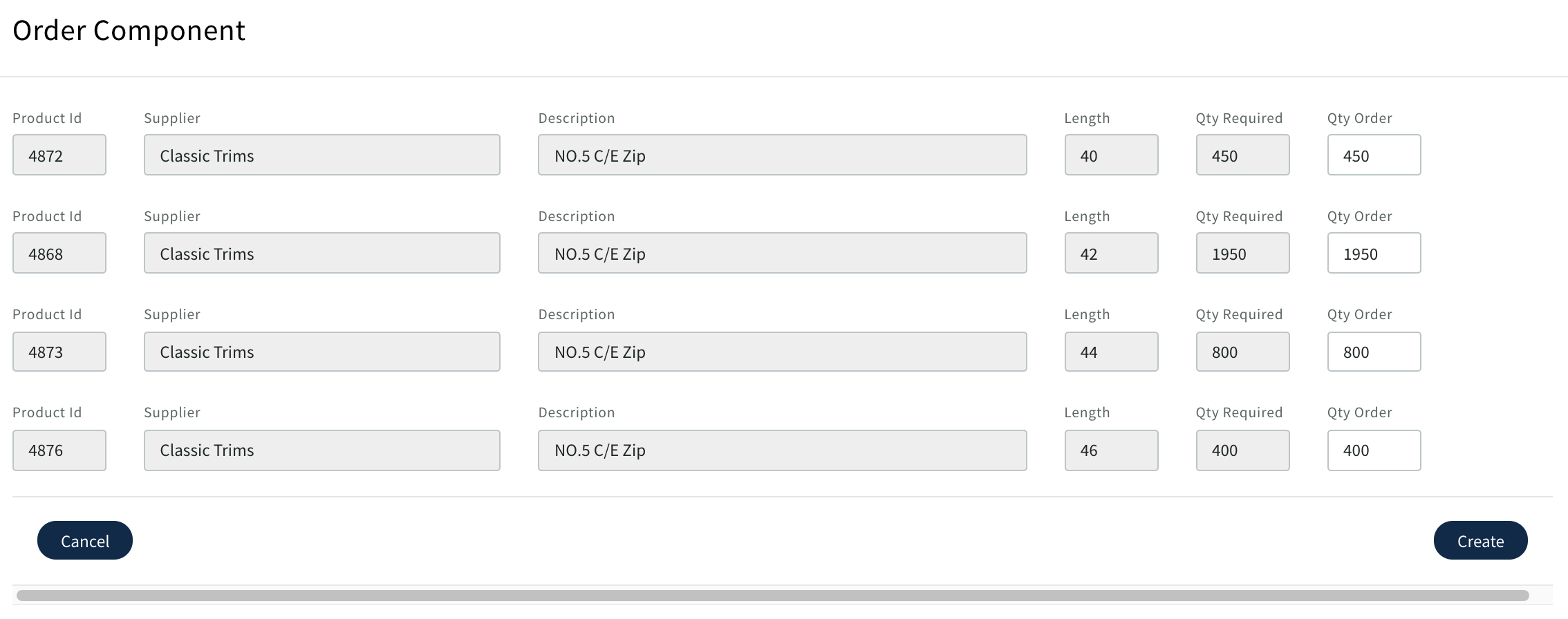The image size is (1568, 619).
Task: Click the second row Description NO.5 C/E Zip
Action: coord(782,253)
